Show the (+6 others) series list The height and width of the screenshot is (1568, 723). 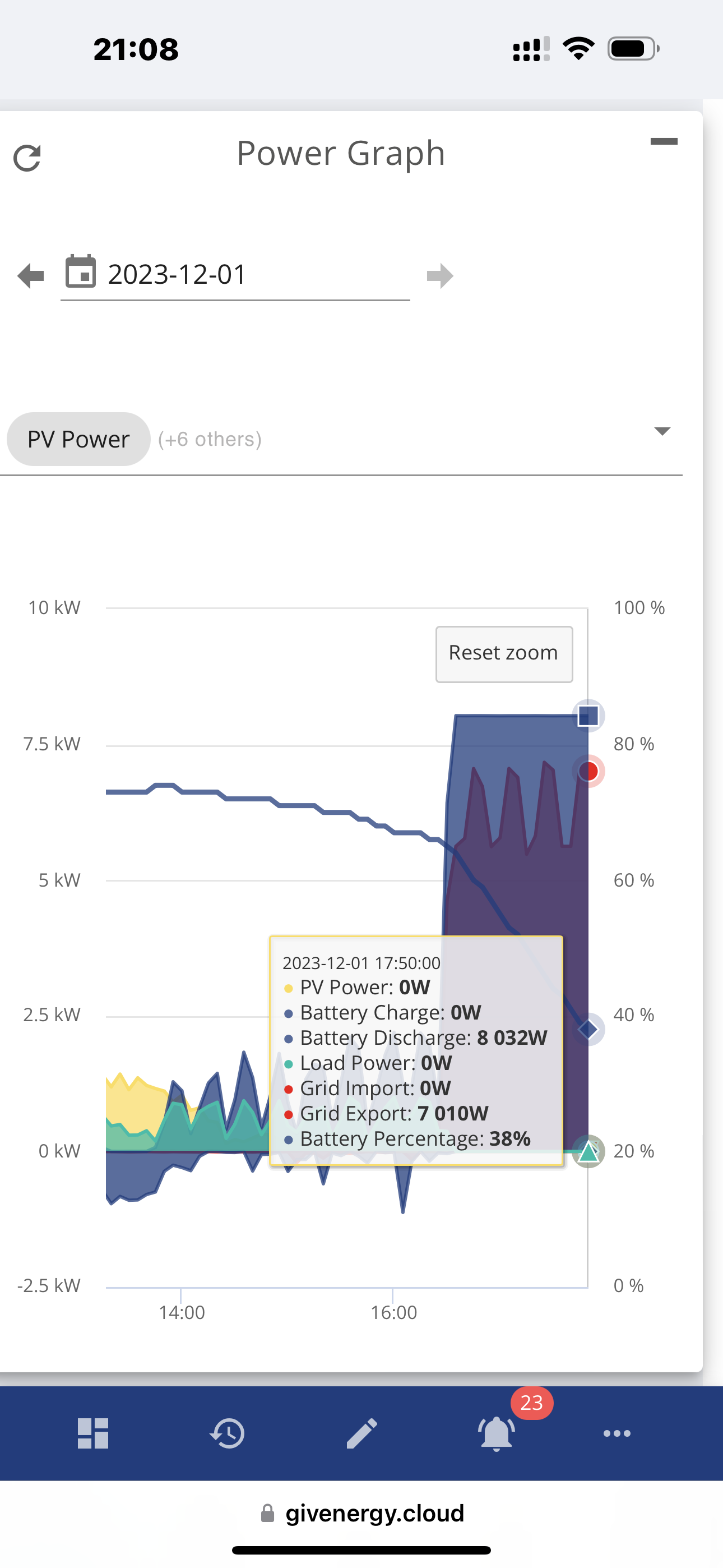tap(210, 439)
